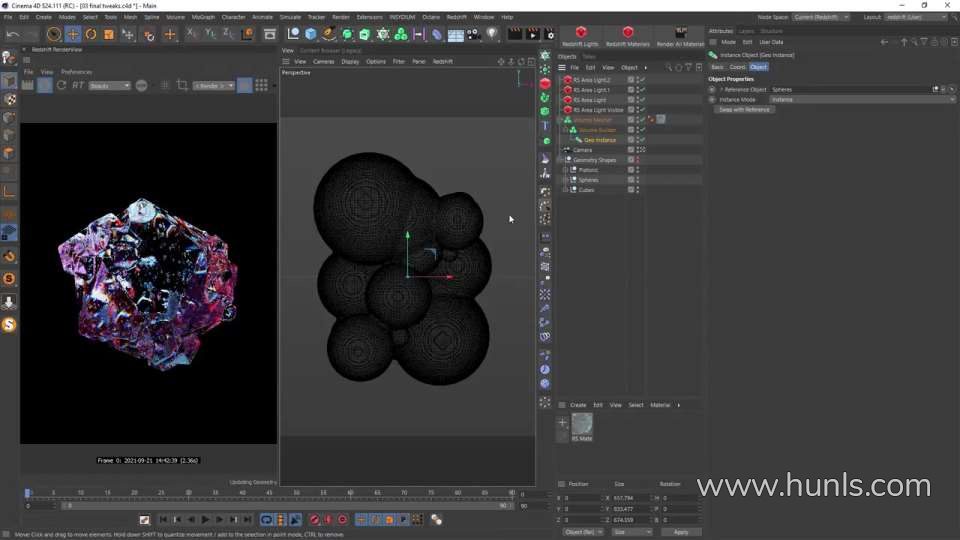This screenshot has height=540, width=960.
Task: Toggle layer checkbox of Camera object
Action: (x=631, y=150)
